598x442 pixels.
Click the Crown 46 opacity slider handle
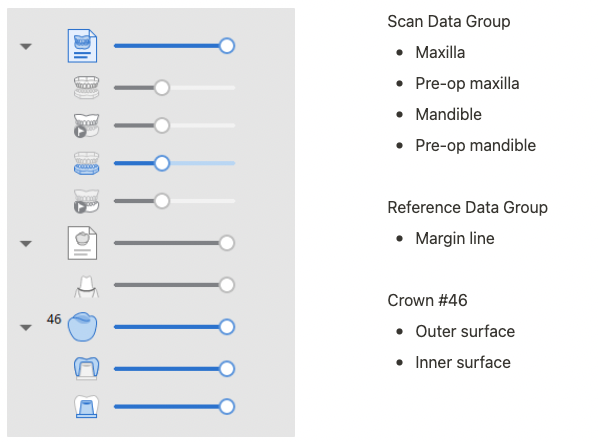tap(227, 327)
